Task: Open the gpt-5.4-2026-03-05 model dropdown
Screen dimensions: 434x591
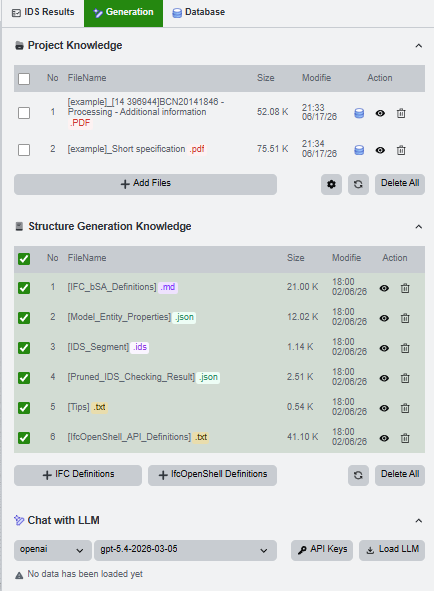Action: (x=185, y=550)
